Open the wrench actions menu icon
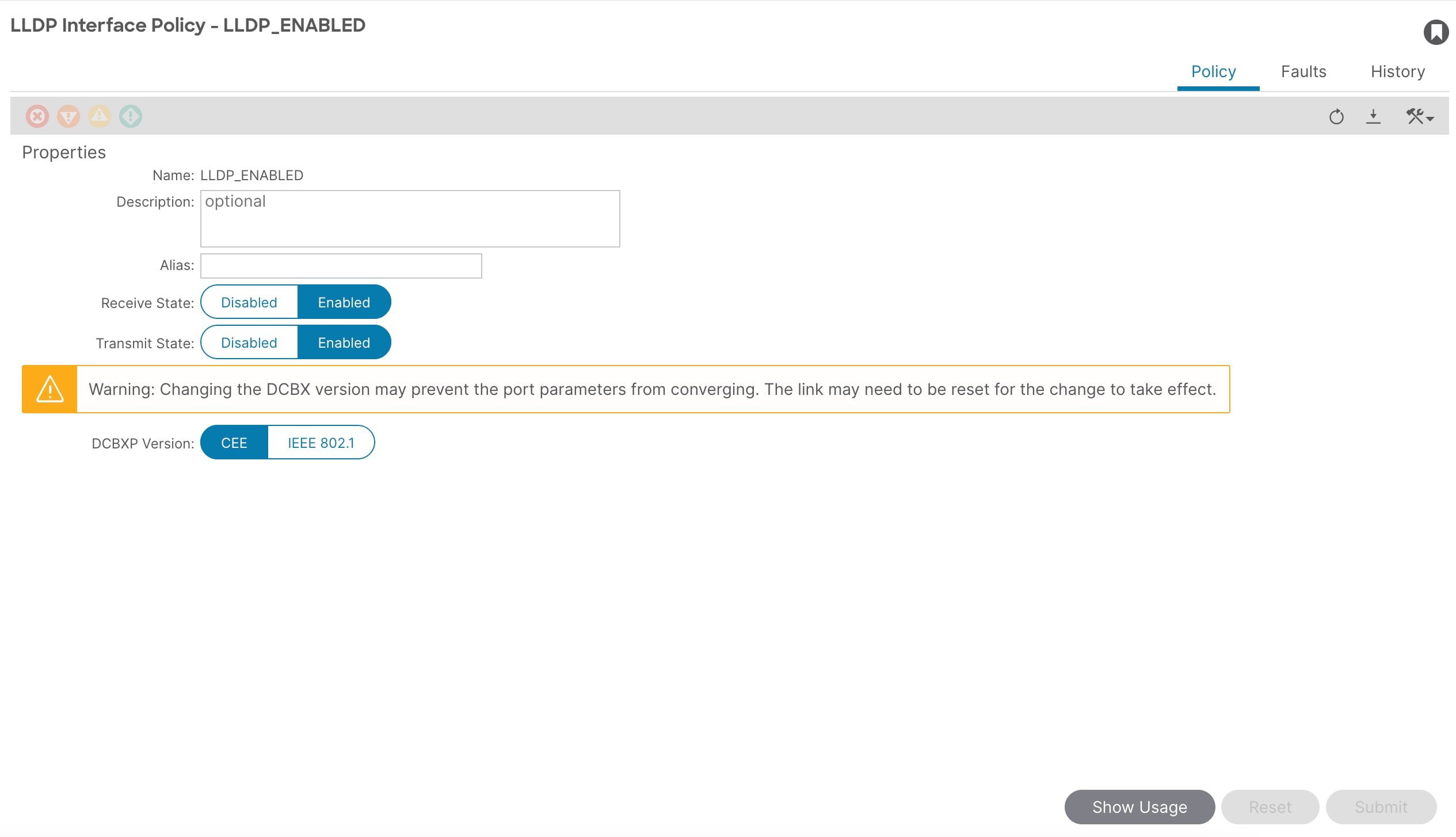The image size is (1456, 837). click(x=1415, y=116)
